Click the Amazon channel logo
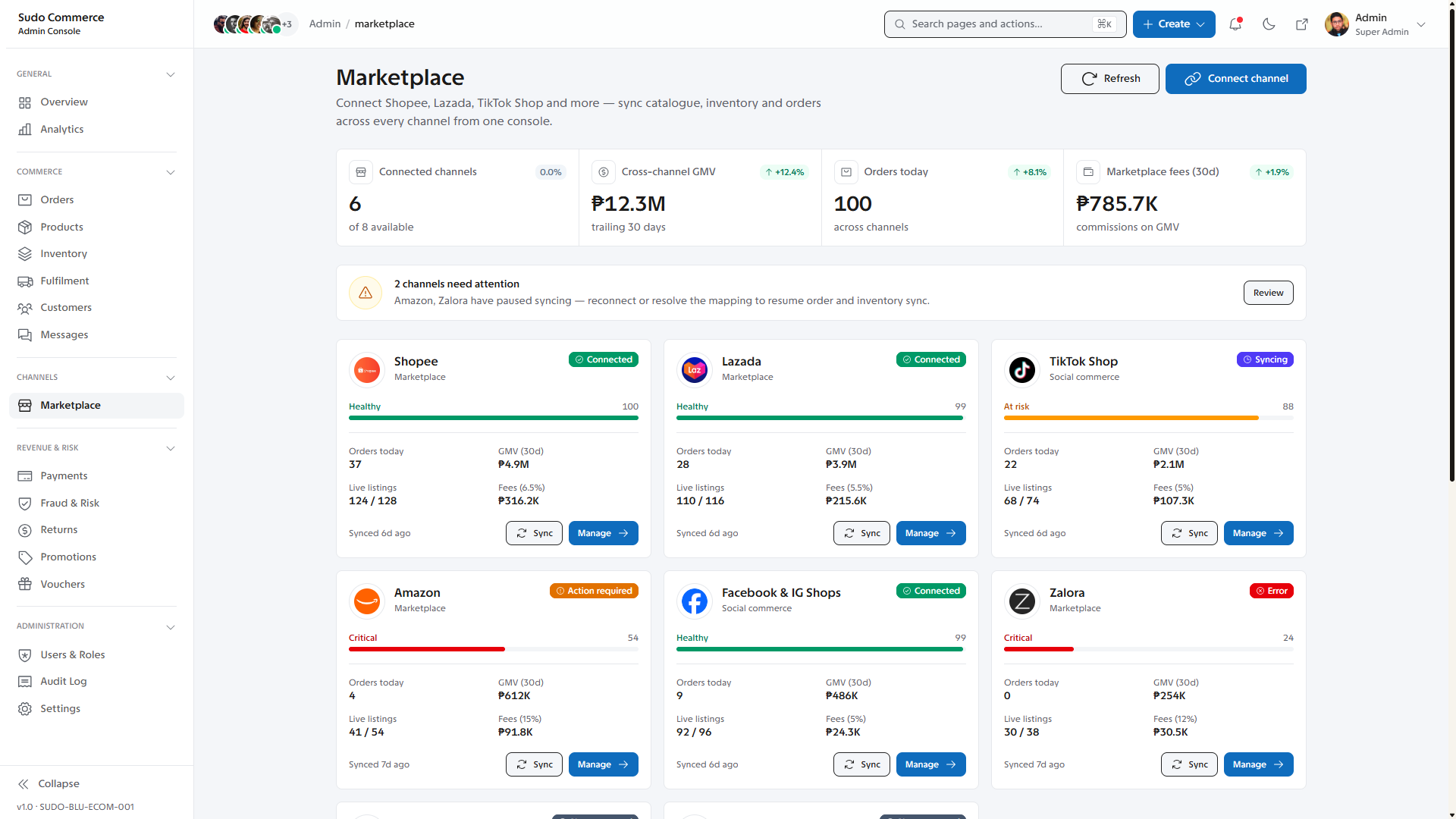Viewport: 1456px width, 819px height. (x=367, y=601)
